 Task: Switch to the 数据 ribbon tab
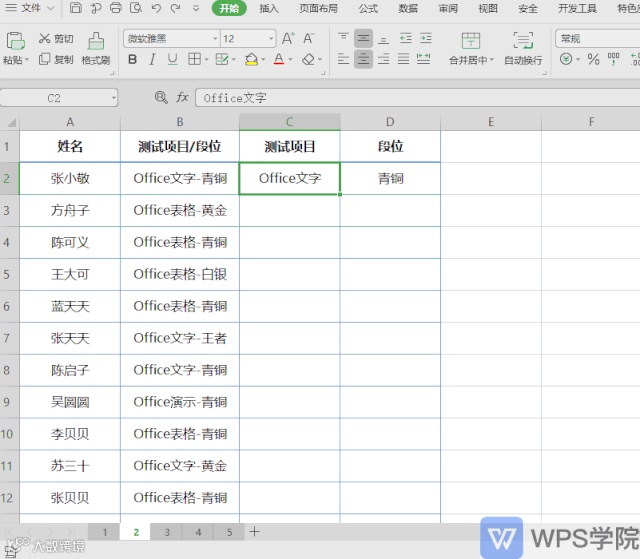click(x=408, y=8)
